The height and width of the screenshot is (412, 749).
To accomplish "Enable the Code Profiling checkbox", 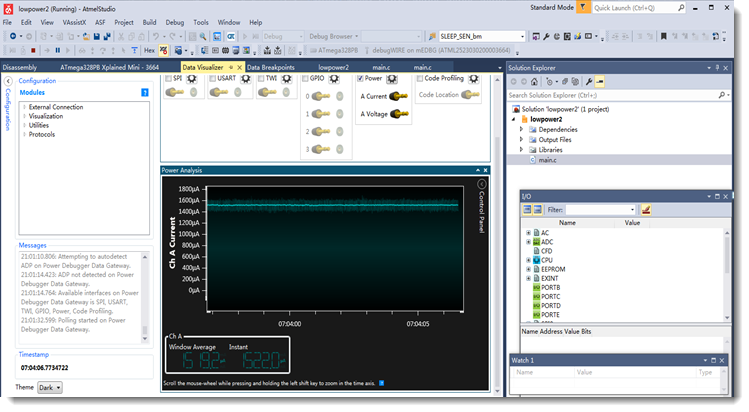I will (419, 78).
